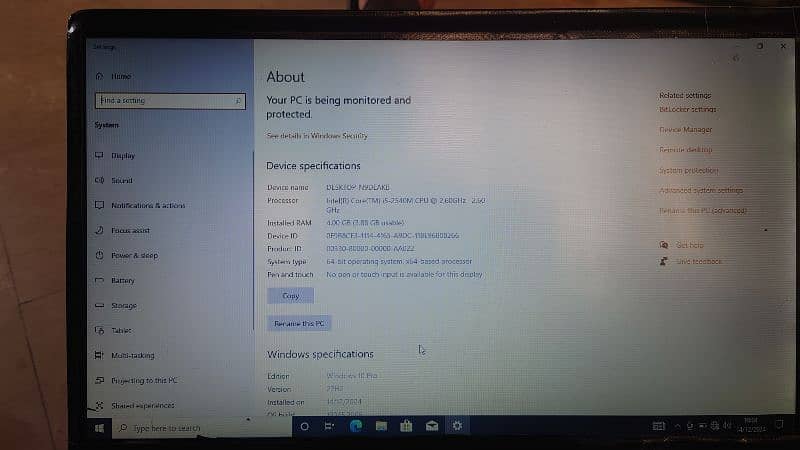The height and width of the screenshot is (450, 800).
Task: Click the Shared experiences icon
Action: (x=99, y=406)
